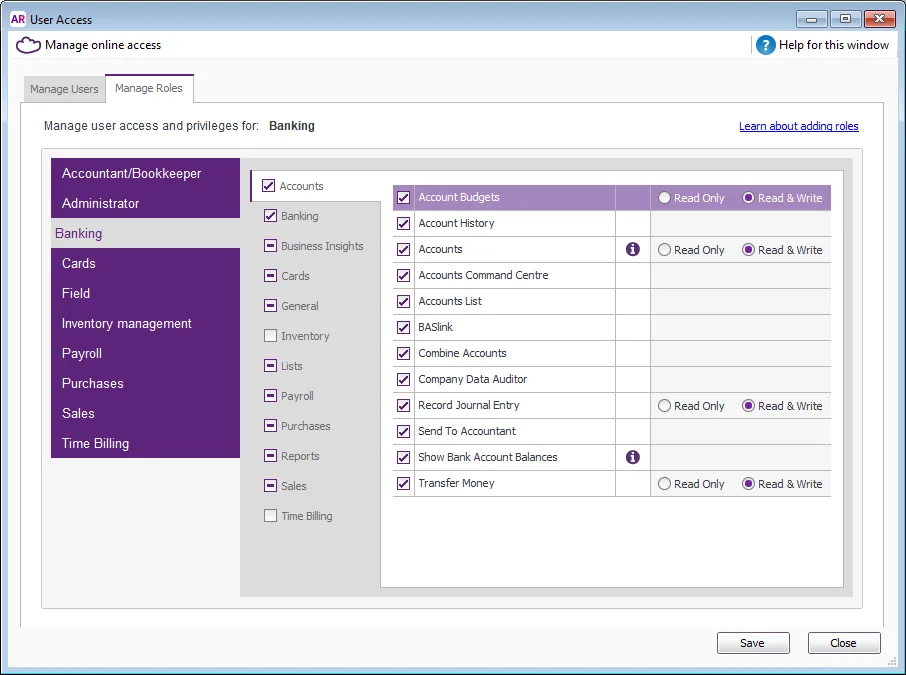Uncheck Account Budgets permission
Viewport: 906px width, 675px height.
pyautogui.click(x=403, y=198)
